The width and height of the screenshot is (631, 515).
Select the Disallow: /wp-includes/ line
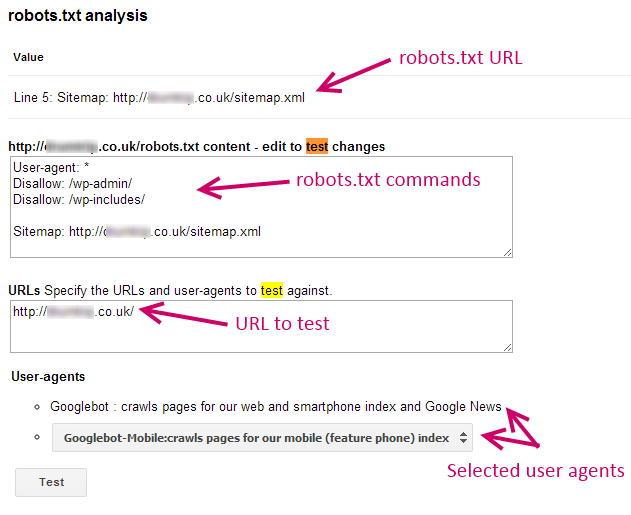click(79, 200)
